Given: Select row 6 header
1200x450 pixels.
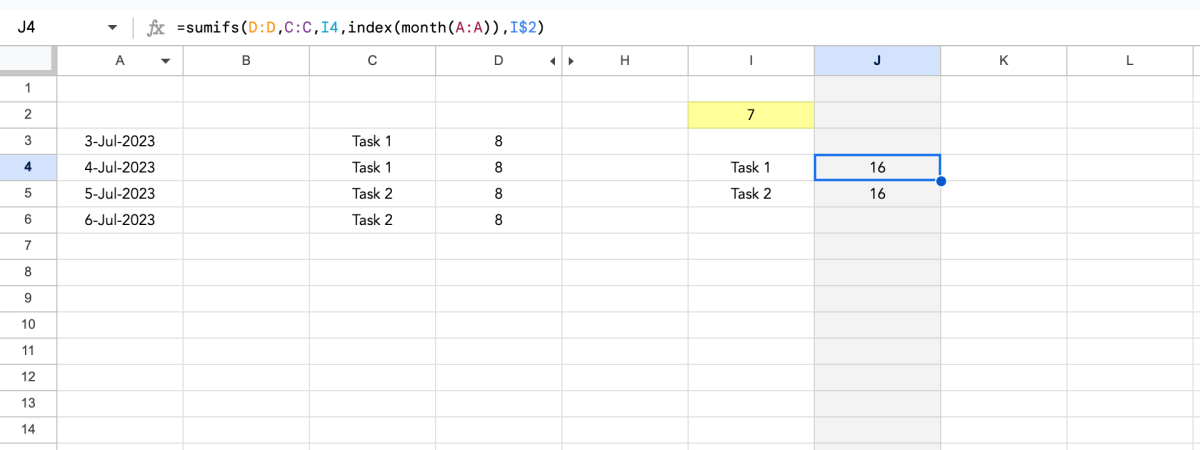Looking at the screenshot, I should click(x=28, y=219).
